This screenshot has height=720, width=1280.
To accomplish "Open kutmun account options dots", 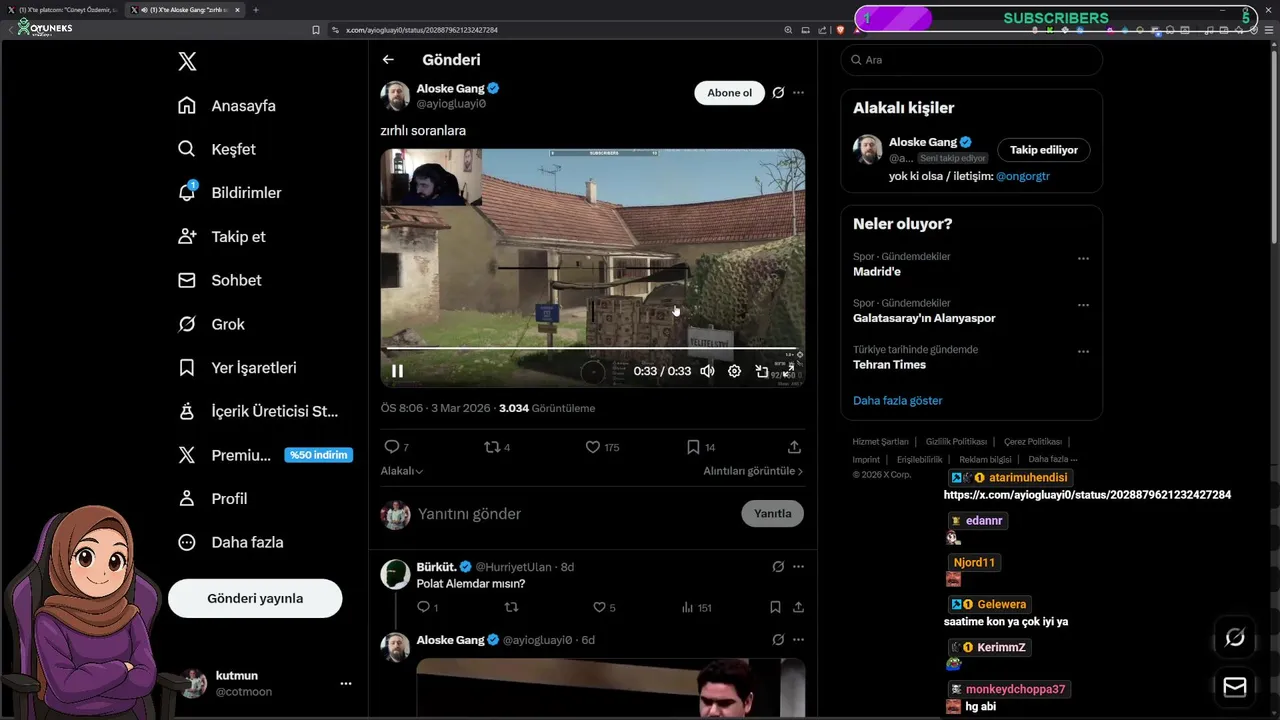I will click(x=346, y=684).
